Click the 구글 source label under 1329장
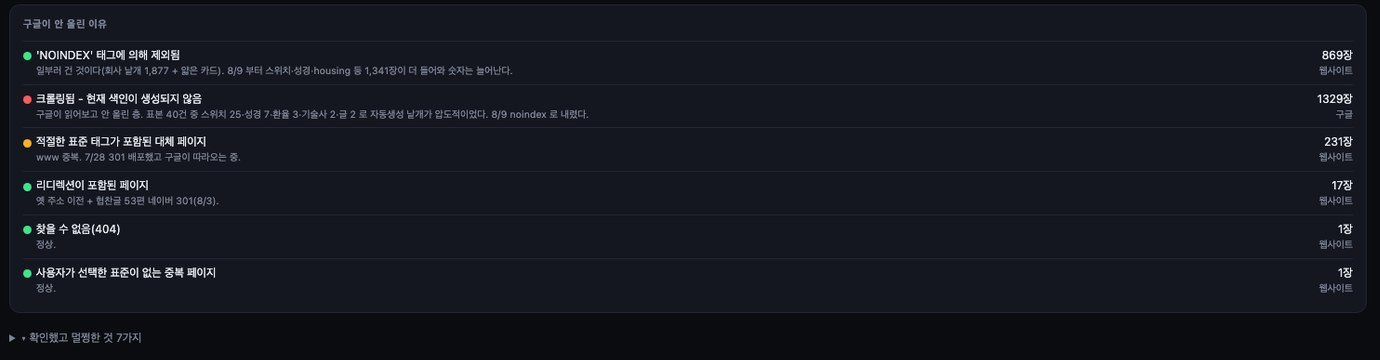Screen dimensions: 1380x360 click(1344, 114)
